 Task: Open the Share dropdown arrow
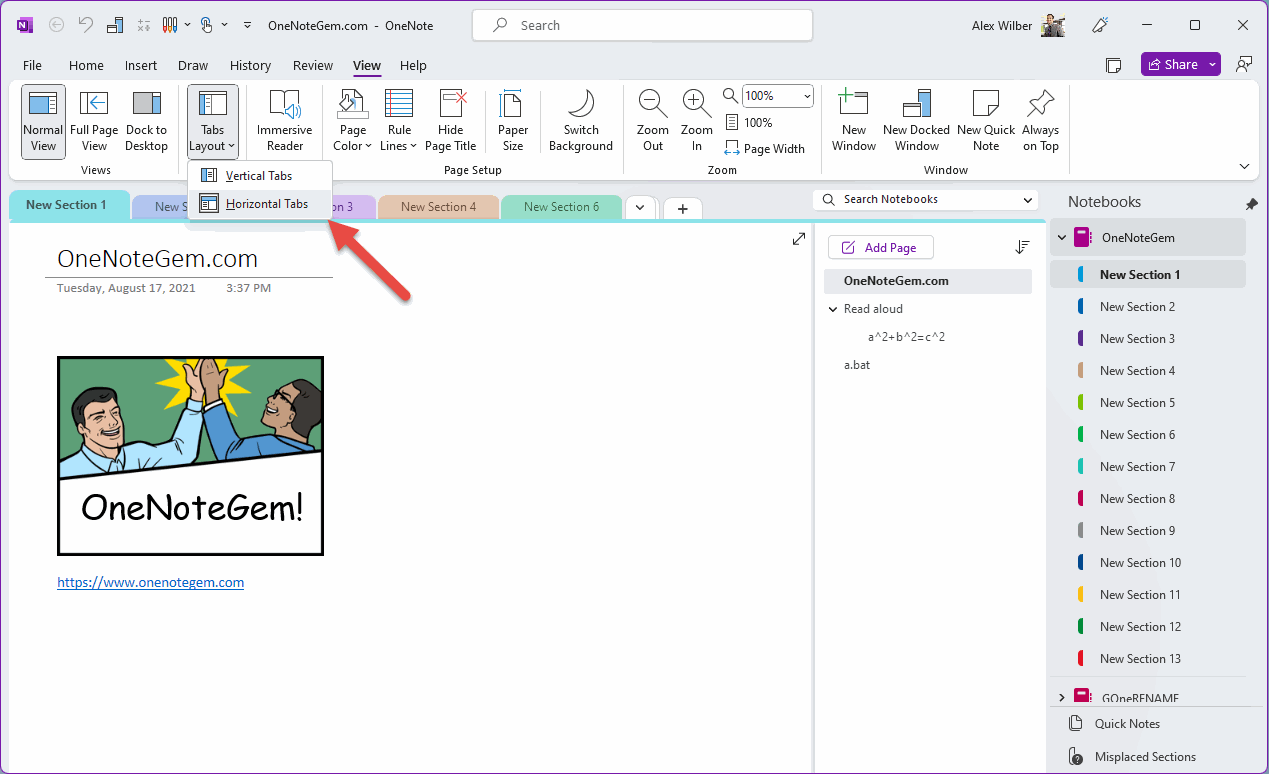coord(1212,64)
